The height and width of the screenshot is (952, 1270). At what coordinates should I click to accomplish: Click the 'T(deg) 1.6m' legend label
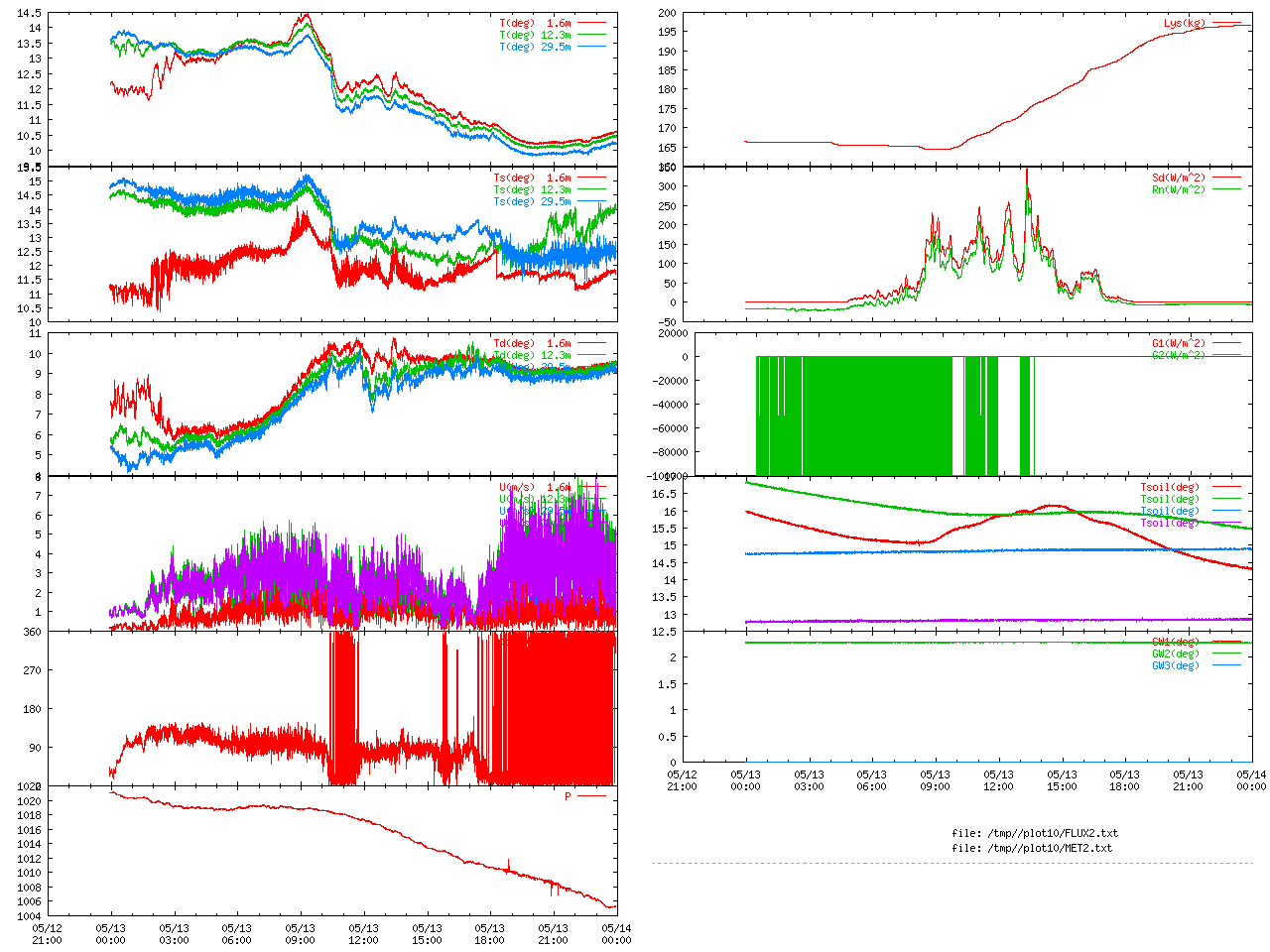(535, 23)
